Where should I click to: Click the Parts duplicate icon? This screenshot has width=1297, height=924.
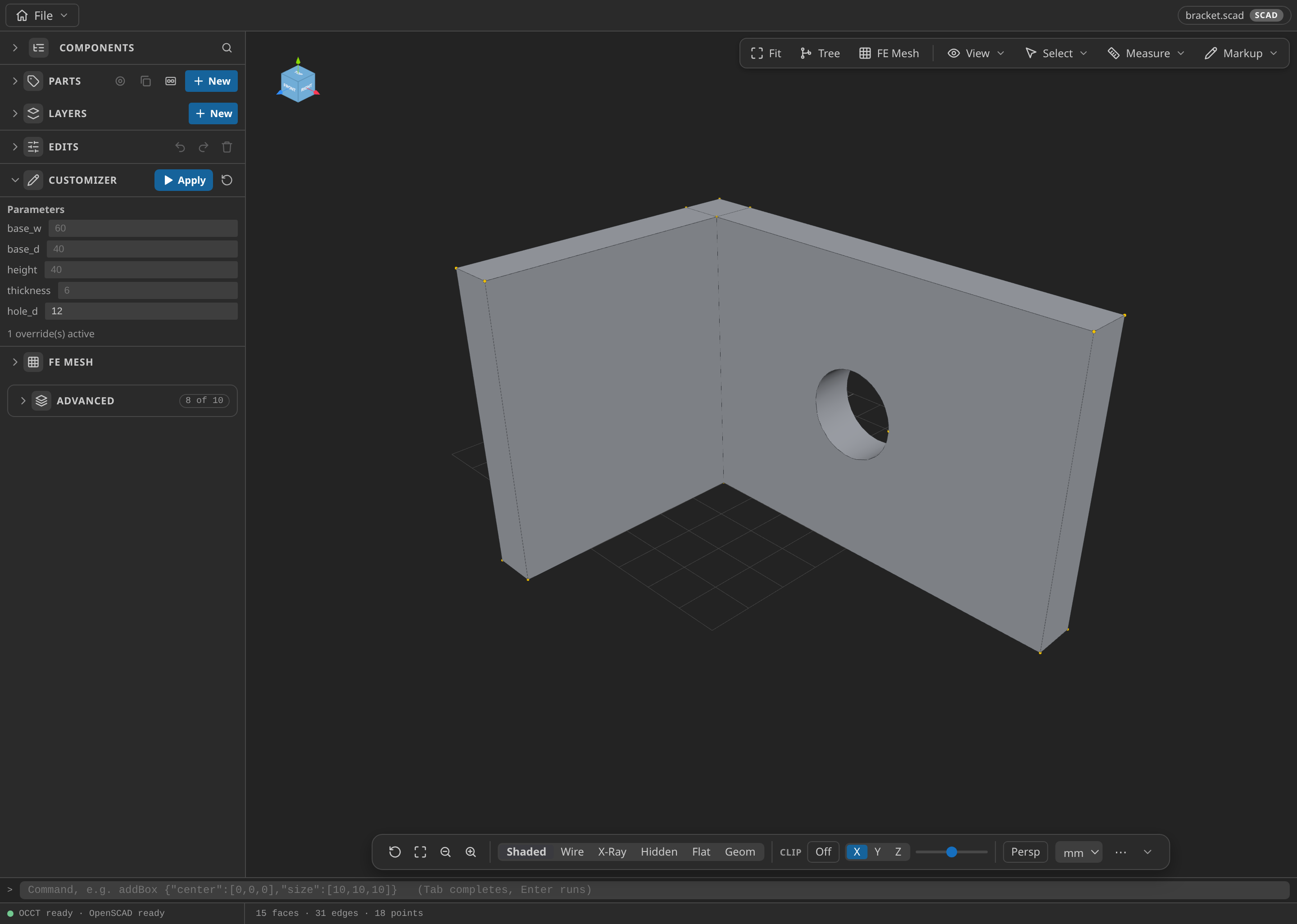pyautogui.click(x=145, y=81)
